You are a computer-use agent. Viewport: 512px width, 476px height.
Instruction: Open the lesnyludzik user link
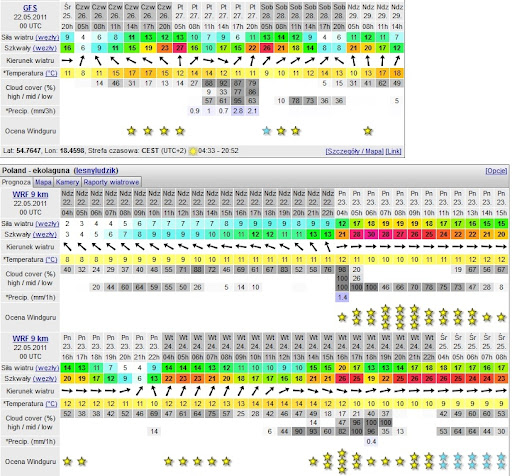[96, 171]
